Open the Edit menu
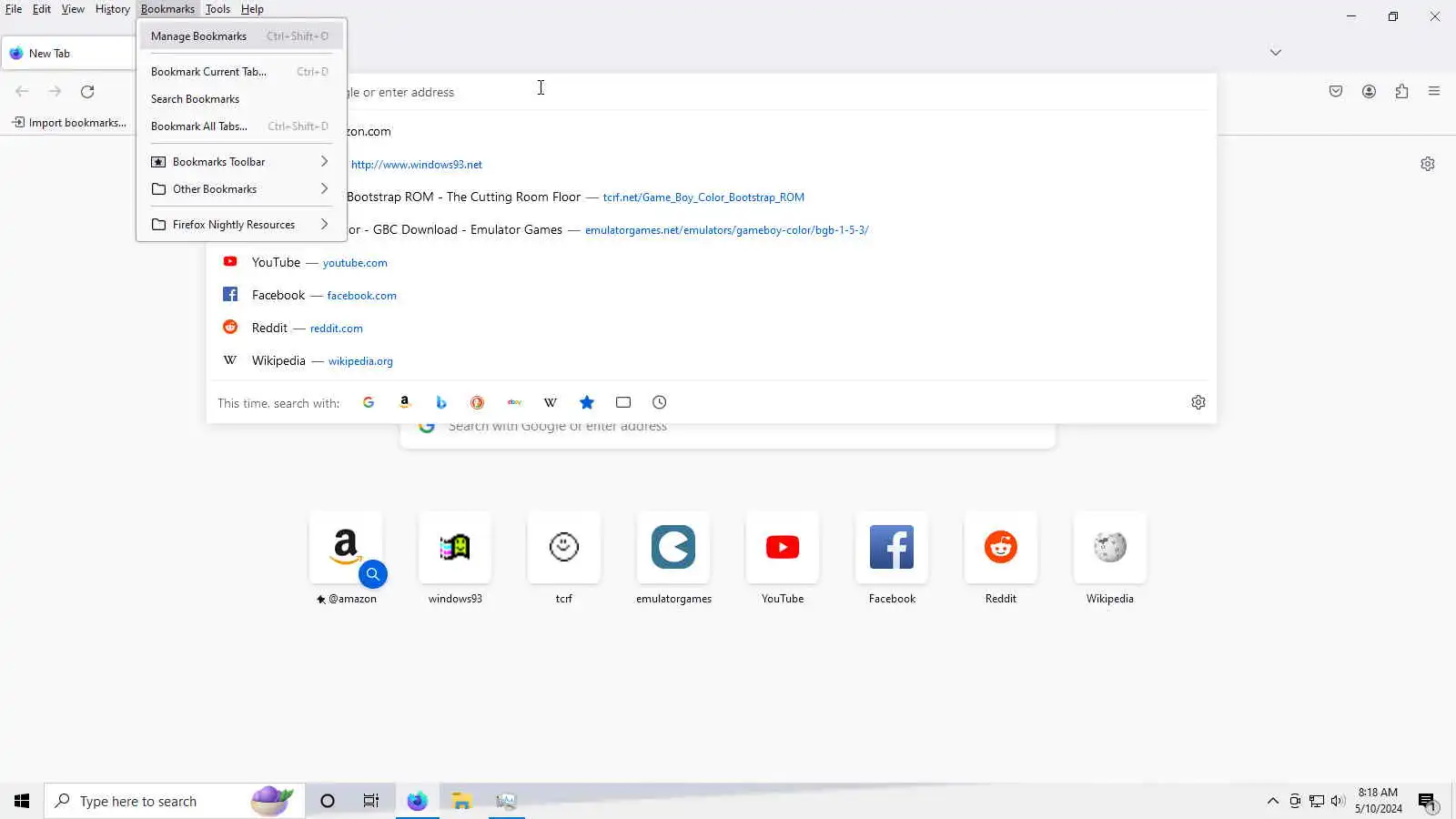The height and width of the screenshot is (819, 1456). point(42,9)
